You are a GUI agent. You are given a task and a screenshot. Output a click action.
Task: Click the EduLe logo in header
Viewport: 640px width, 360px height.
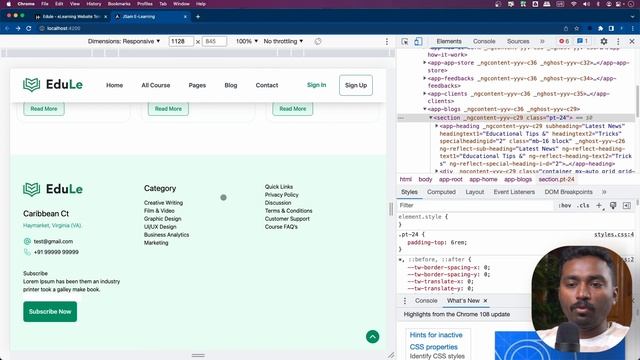53,85
